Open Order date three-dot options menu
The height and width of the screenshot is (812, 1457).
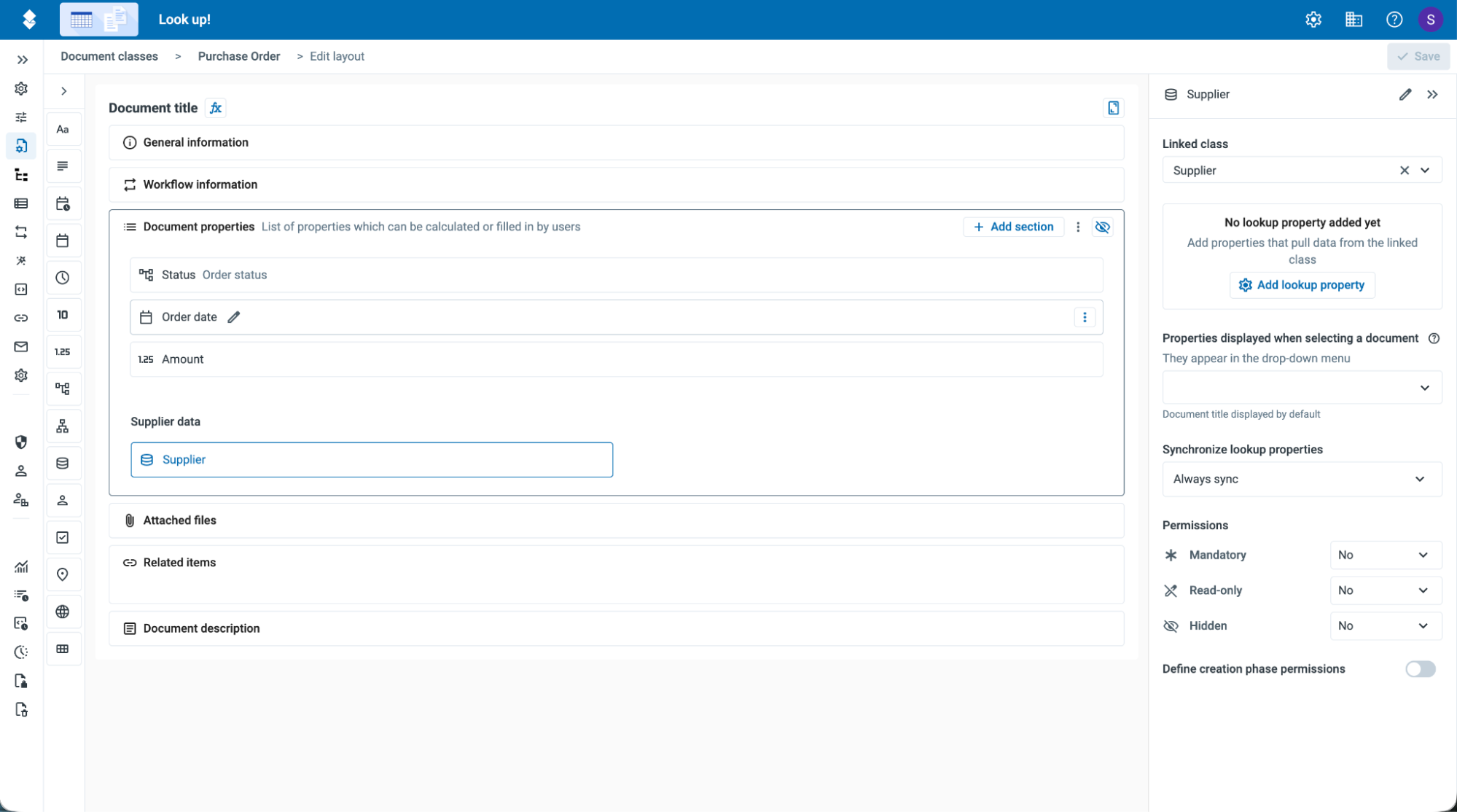click(1085, 317)
